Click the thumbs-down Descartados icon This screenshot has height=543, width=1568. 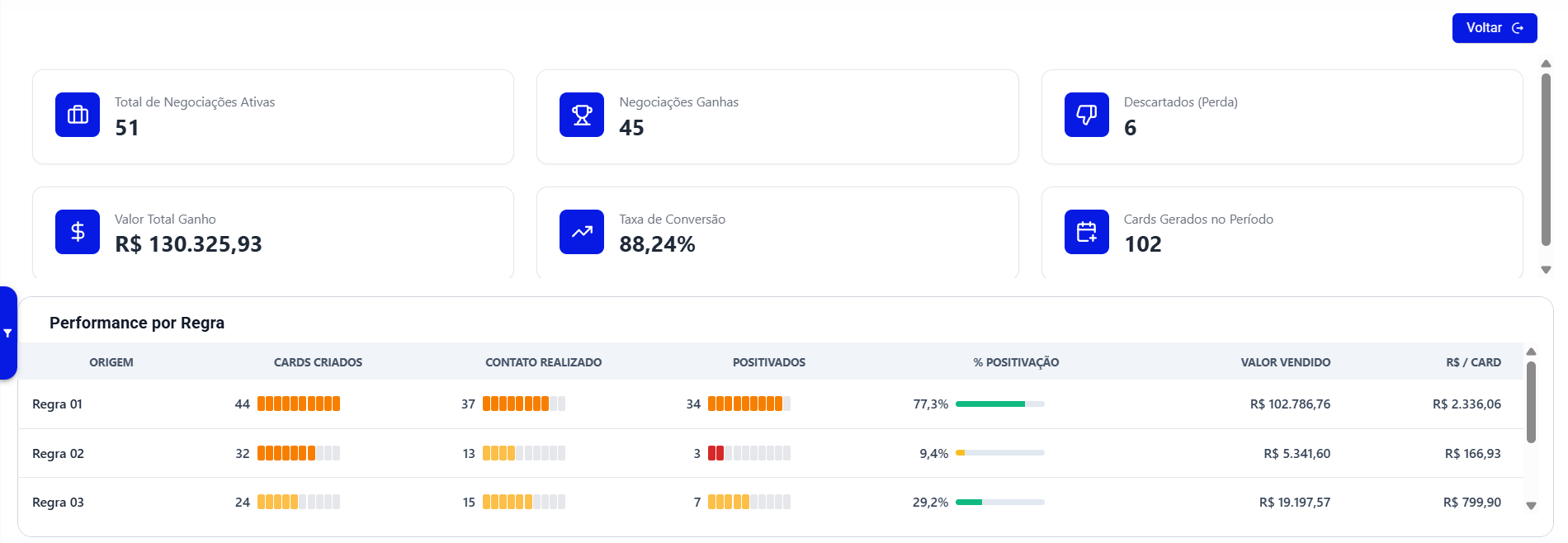(x=1086, y=115)
